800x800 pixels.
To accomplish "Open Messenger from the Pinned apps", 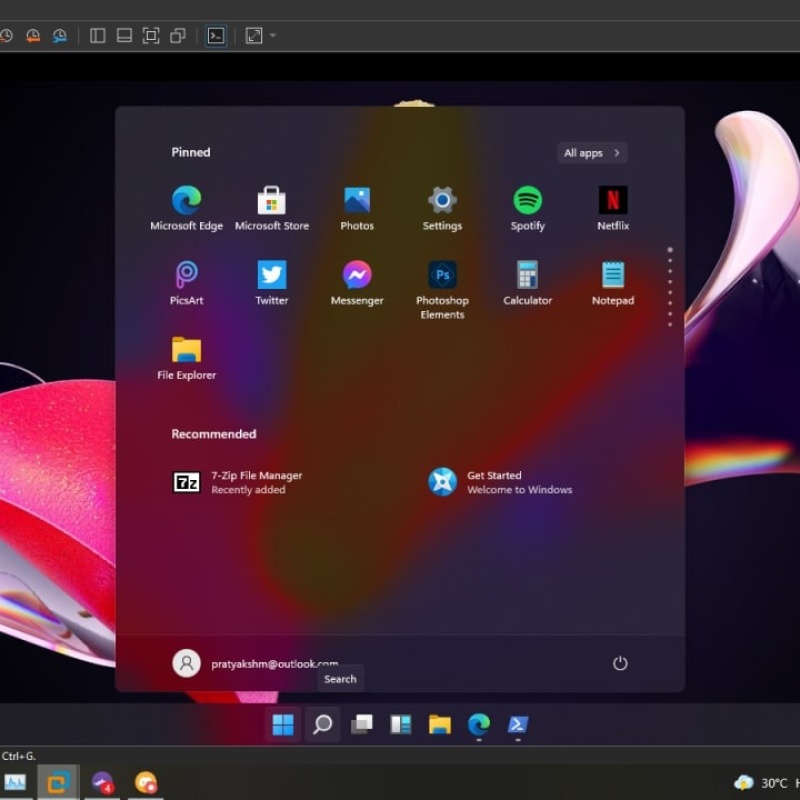I will pyautogui.click(x=357, y=283).
